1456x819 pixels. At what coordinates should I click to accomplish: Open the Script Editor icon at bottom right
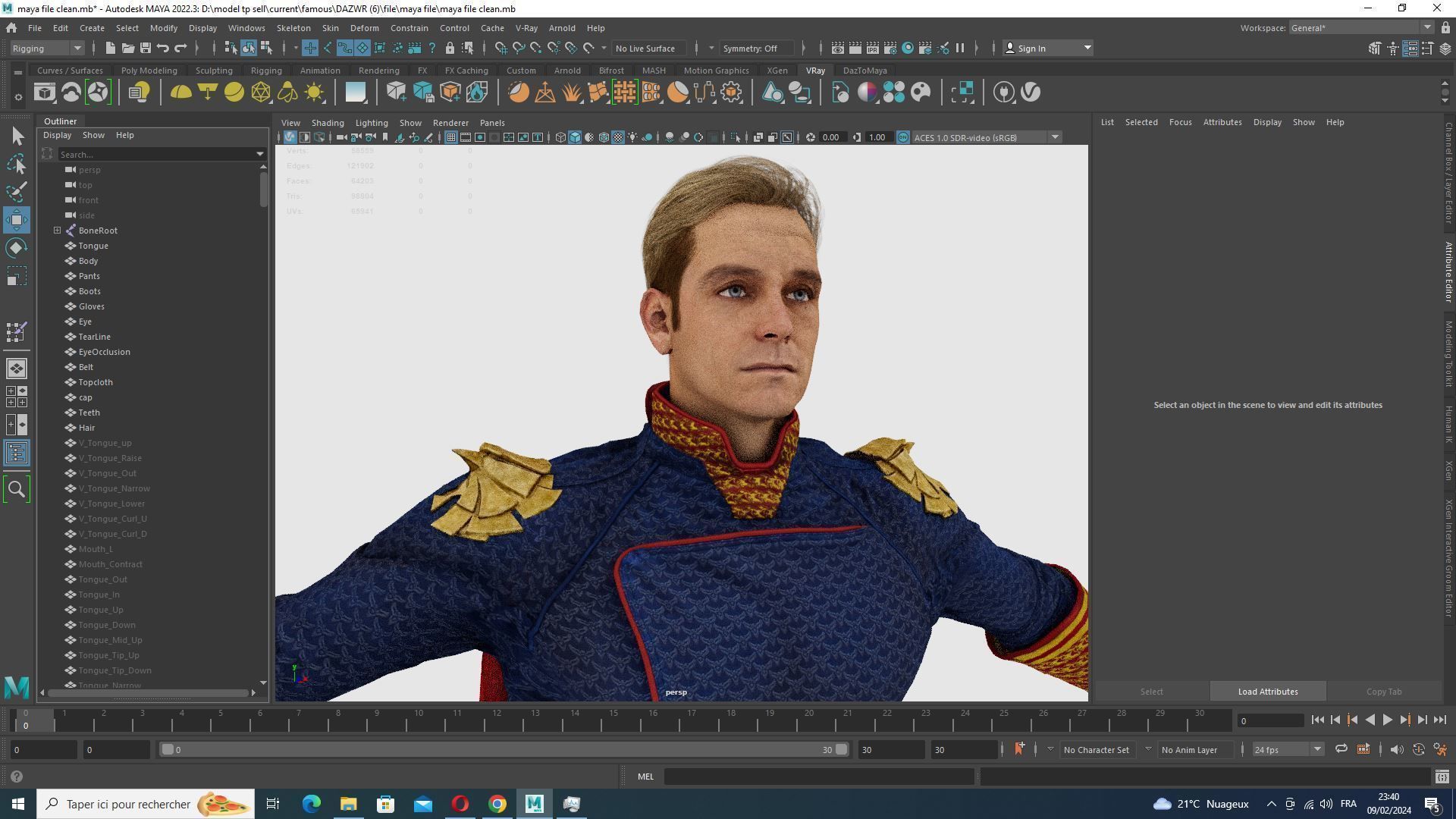pyautogui.click(x=1442, y=777)
